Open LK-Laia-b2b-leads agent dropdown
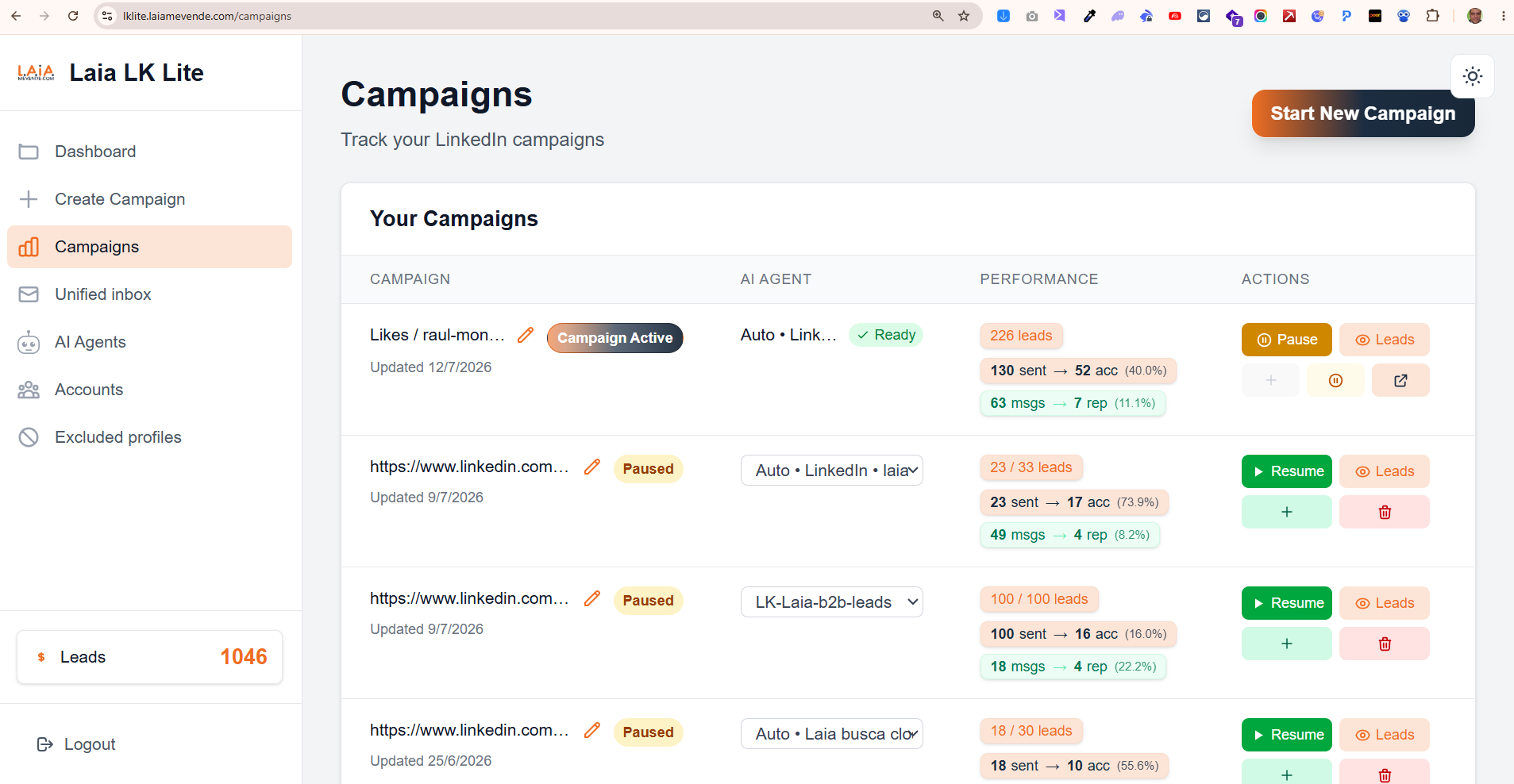 tap(832, 602)
